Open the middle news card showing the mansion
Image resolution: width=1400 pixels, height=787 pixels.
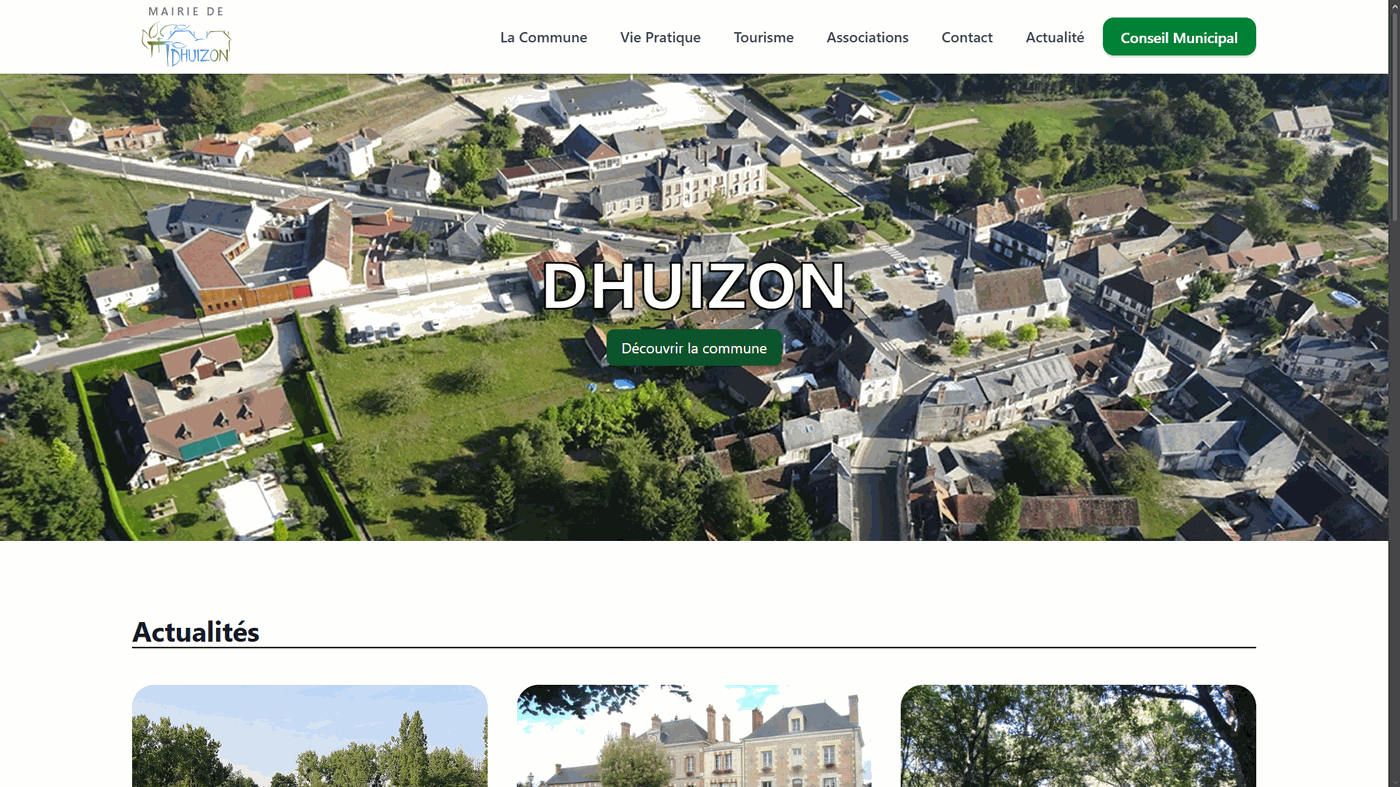pos(694,736)
